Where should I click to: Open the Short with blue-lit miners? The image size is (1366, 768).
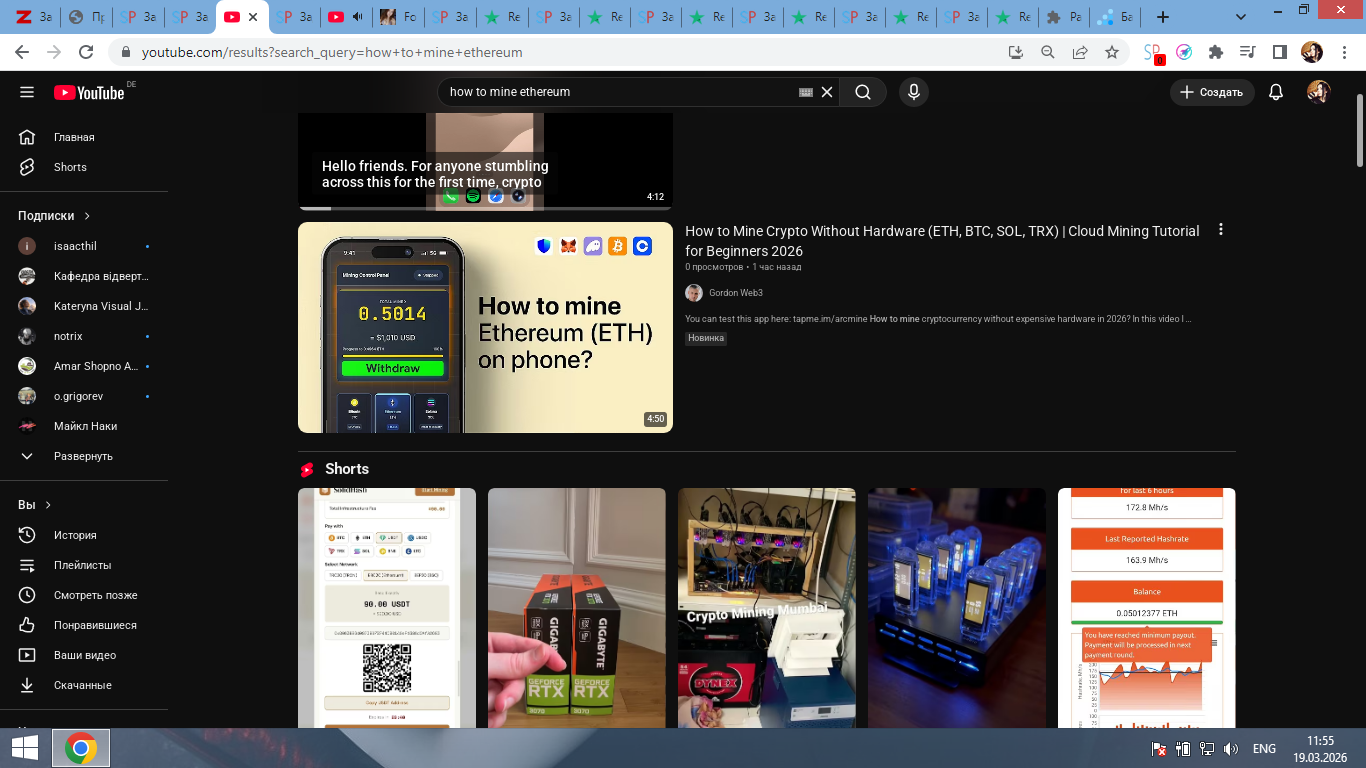click(x=957, y=608)
